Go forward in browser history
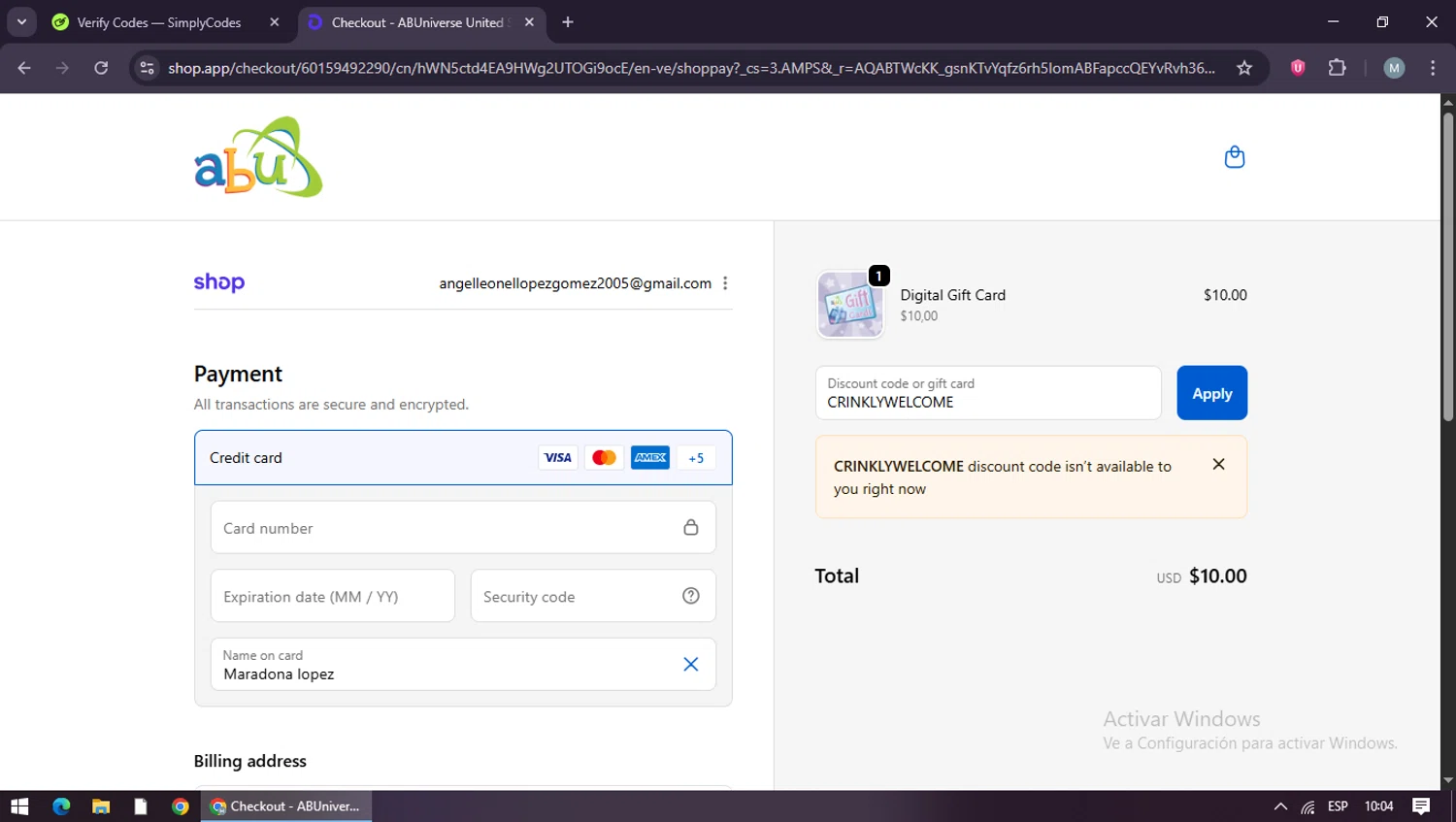The image size is (1456, 822). tap(63, 68)
